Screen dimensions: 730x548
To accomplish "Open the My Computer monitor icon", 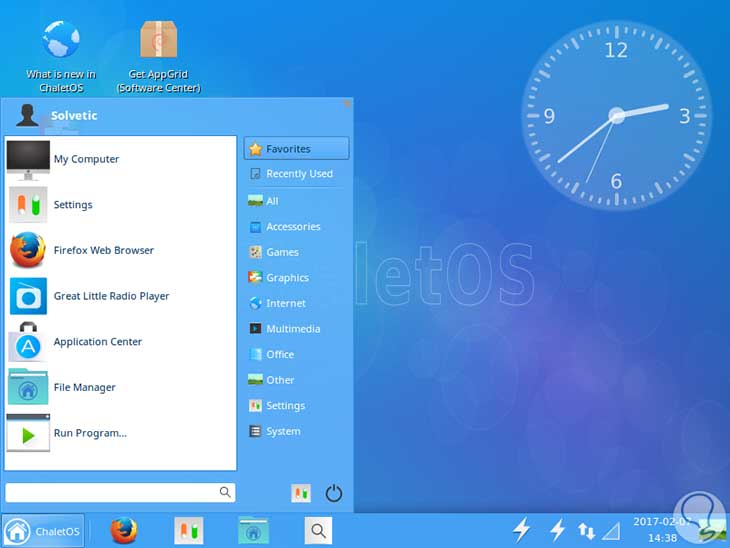I will coord(28,160).
